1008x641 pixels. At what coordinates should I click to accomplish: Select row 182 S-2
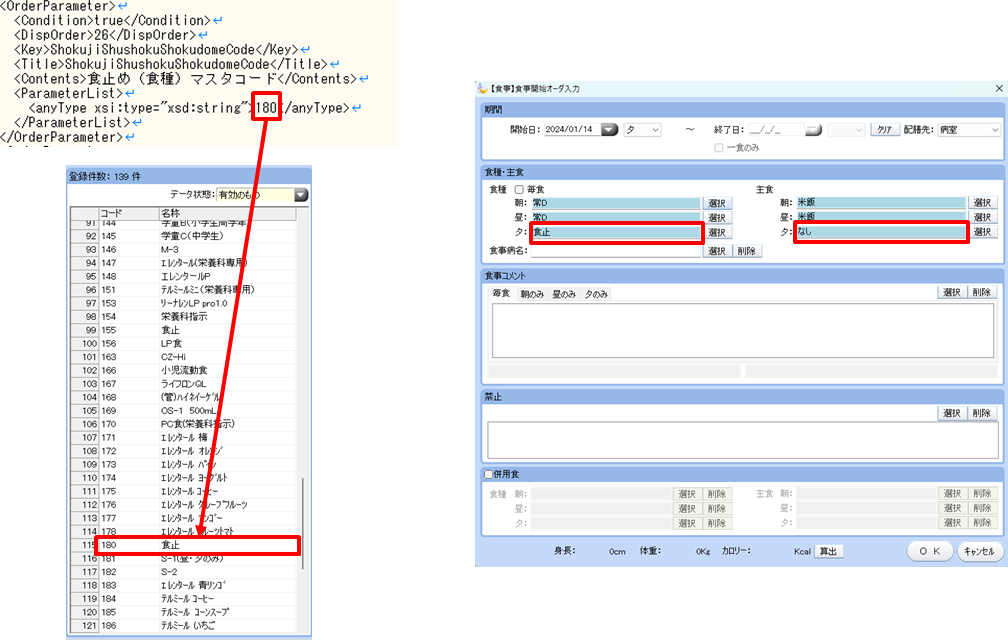(x=183, y=572)
